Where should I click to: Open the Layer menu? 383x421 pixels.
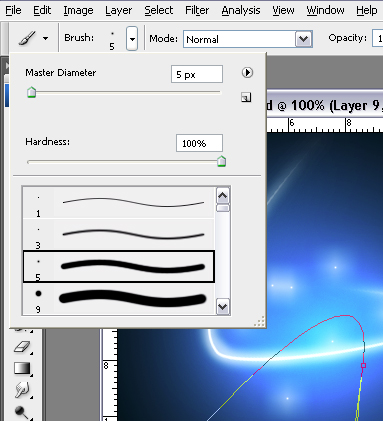(118, 11)
